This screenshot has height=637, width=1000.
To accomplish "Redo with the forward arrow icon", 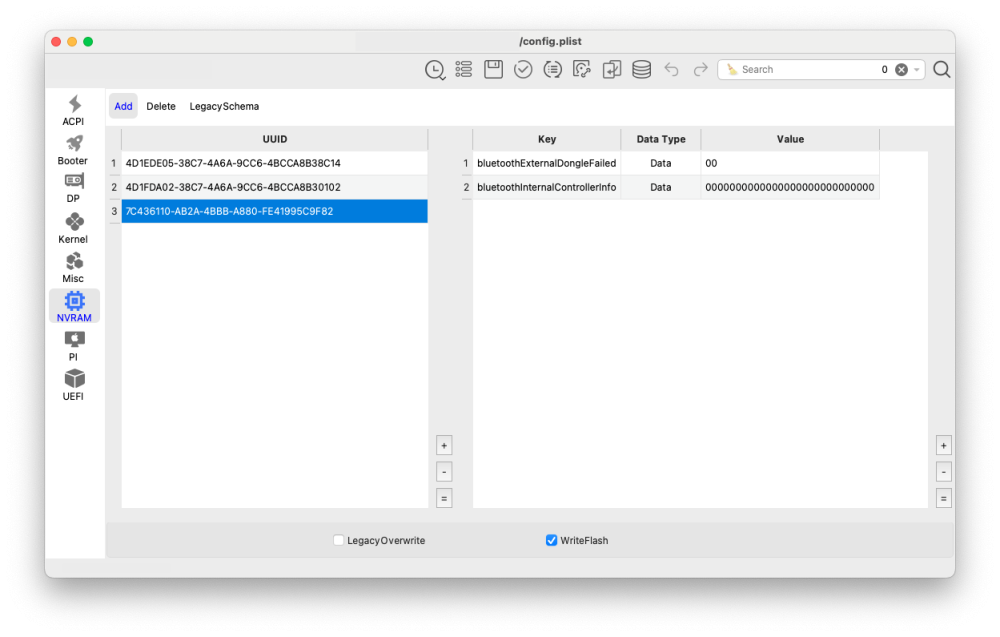I will (x=701, y=69).
